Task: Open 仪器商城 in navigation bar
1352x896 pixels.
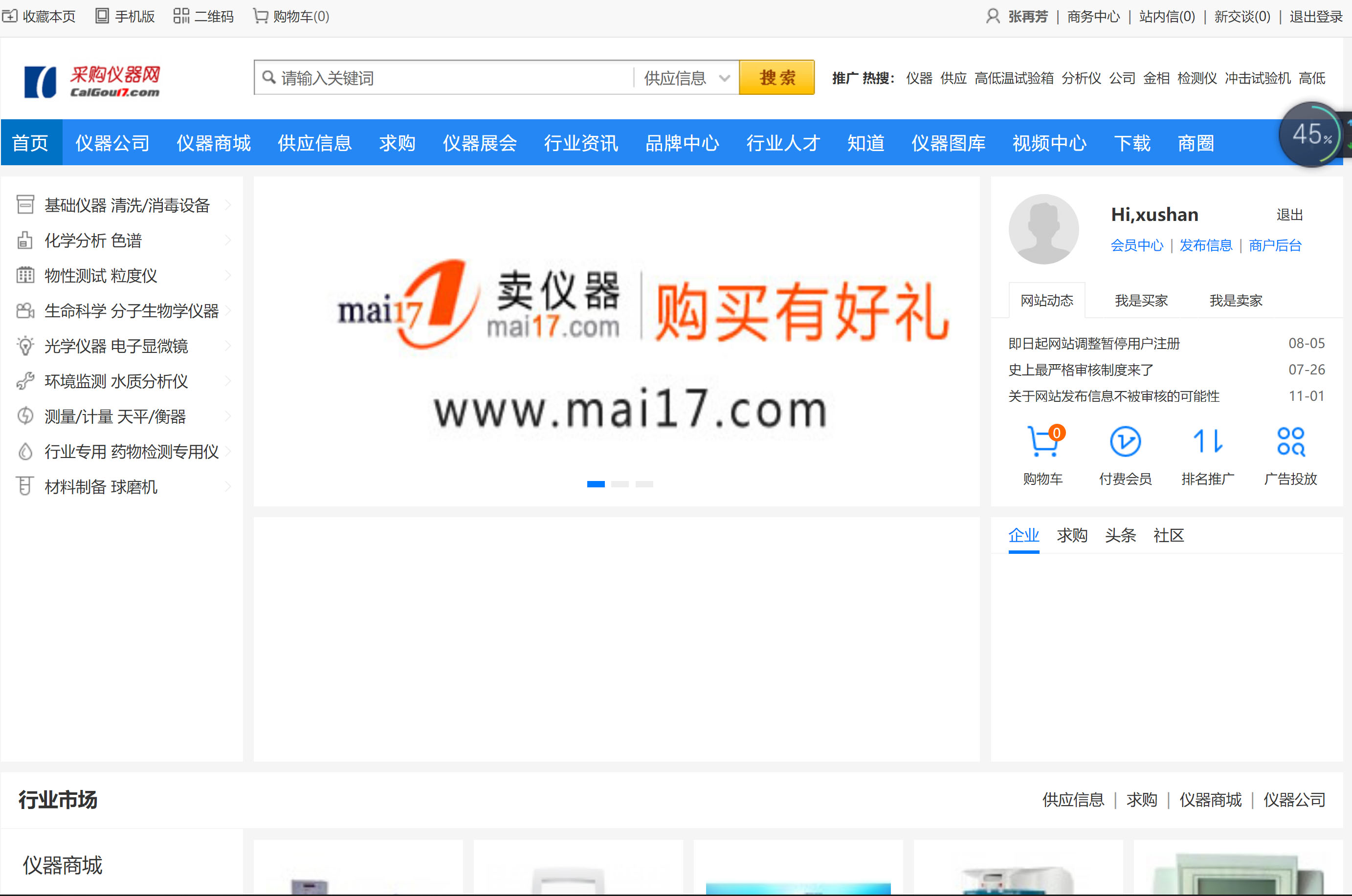Action: point(214,142)
